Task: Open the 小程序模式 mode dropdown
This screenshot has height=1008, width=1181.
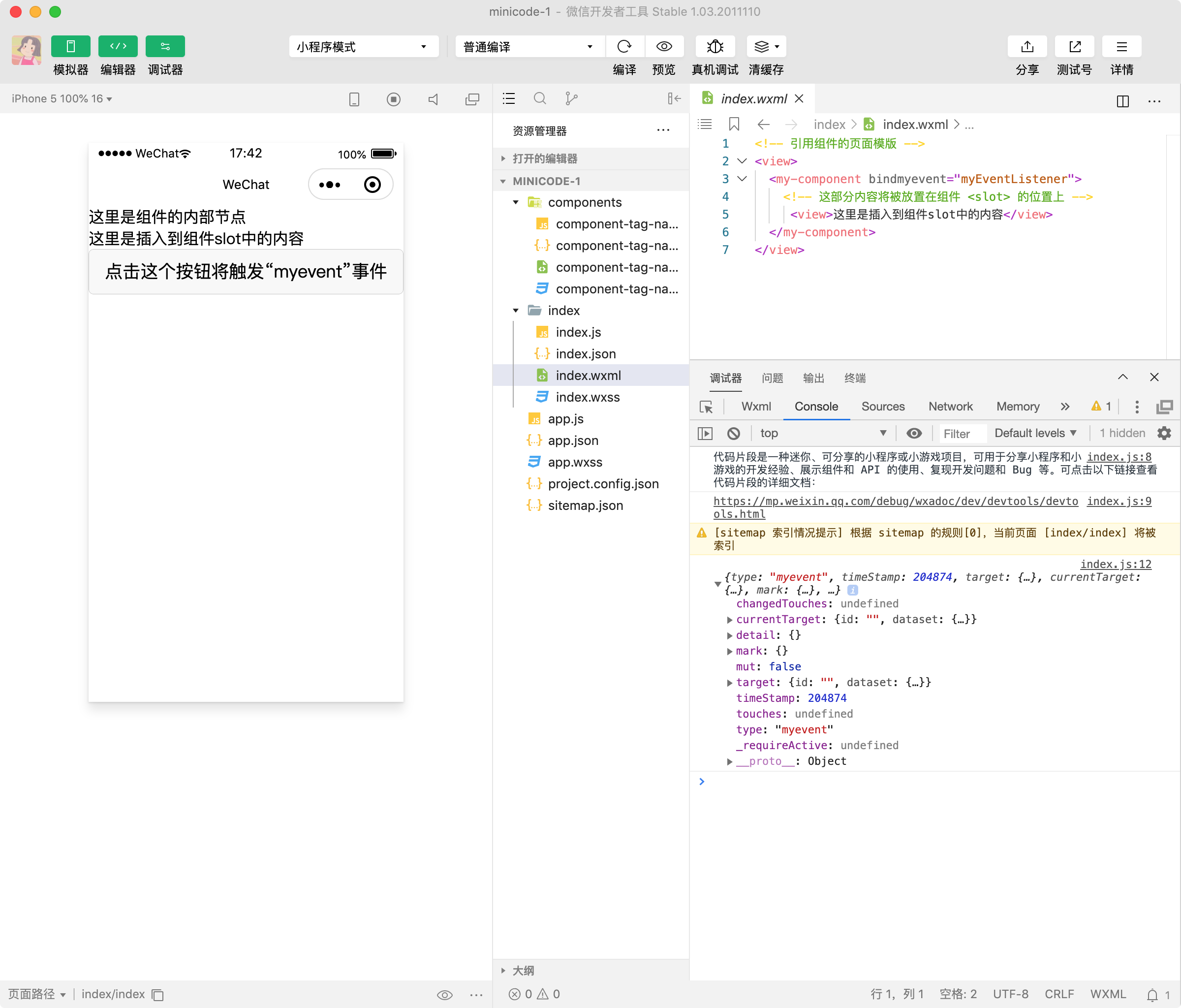Action: (363, 47)
